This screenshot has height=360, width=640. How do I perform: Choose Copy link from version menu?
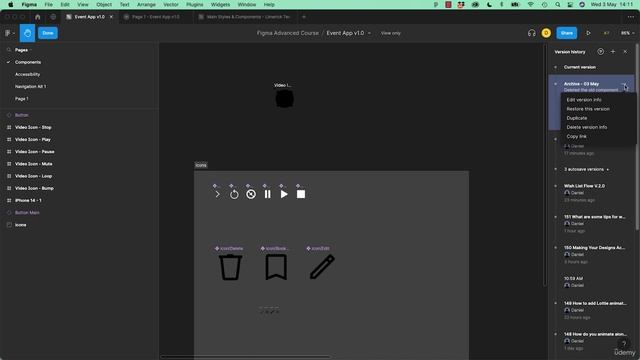(x=576, y=136)
